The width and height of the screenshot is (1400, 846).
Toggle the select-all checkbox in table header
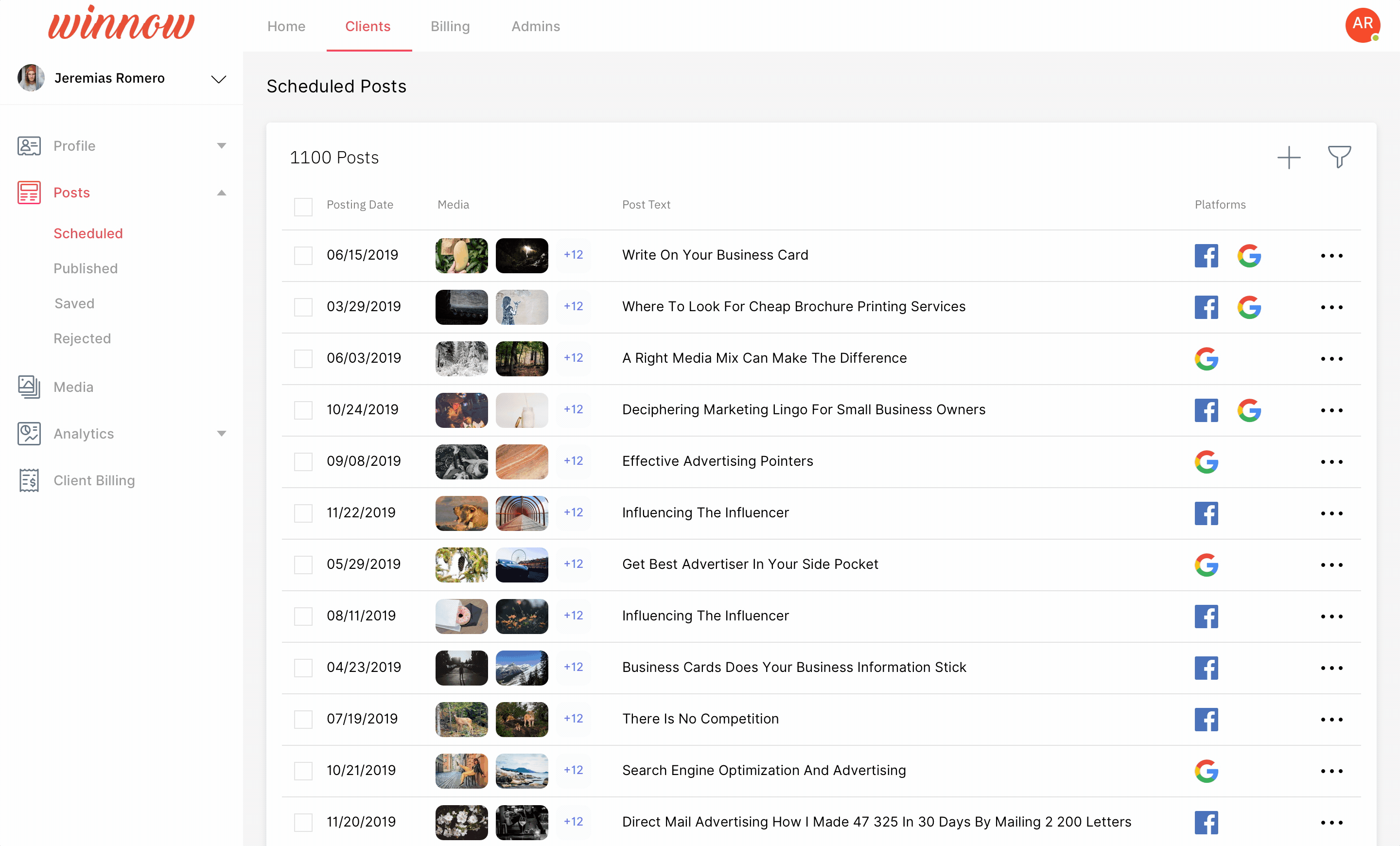(x=303, y=206)
